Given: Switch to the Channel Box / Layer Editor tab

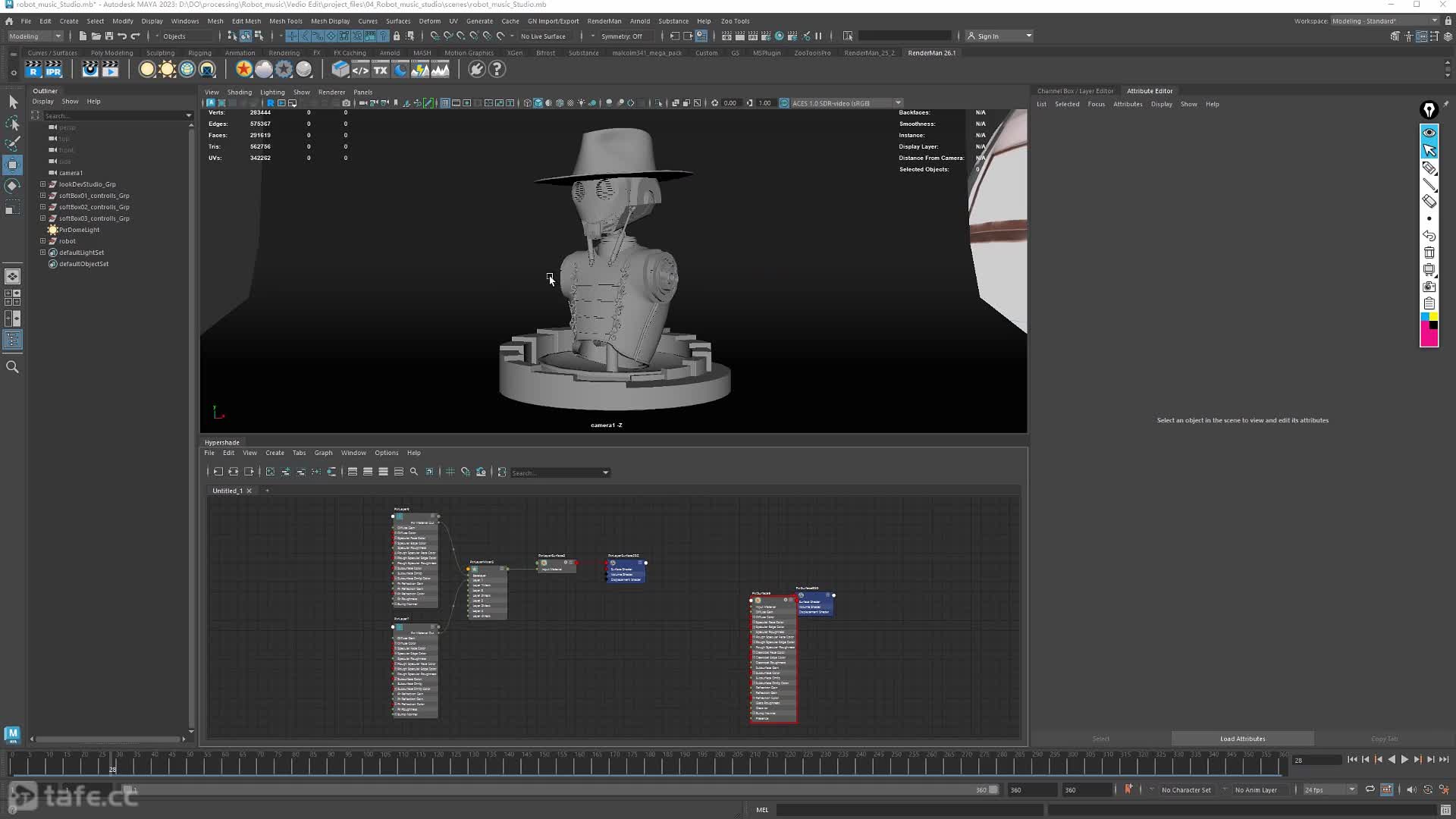Looking at the screenshot, I should [x=1075, y=91].
